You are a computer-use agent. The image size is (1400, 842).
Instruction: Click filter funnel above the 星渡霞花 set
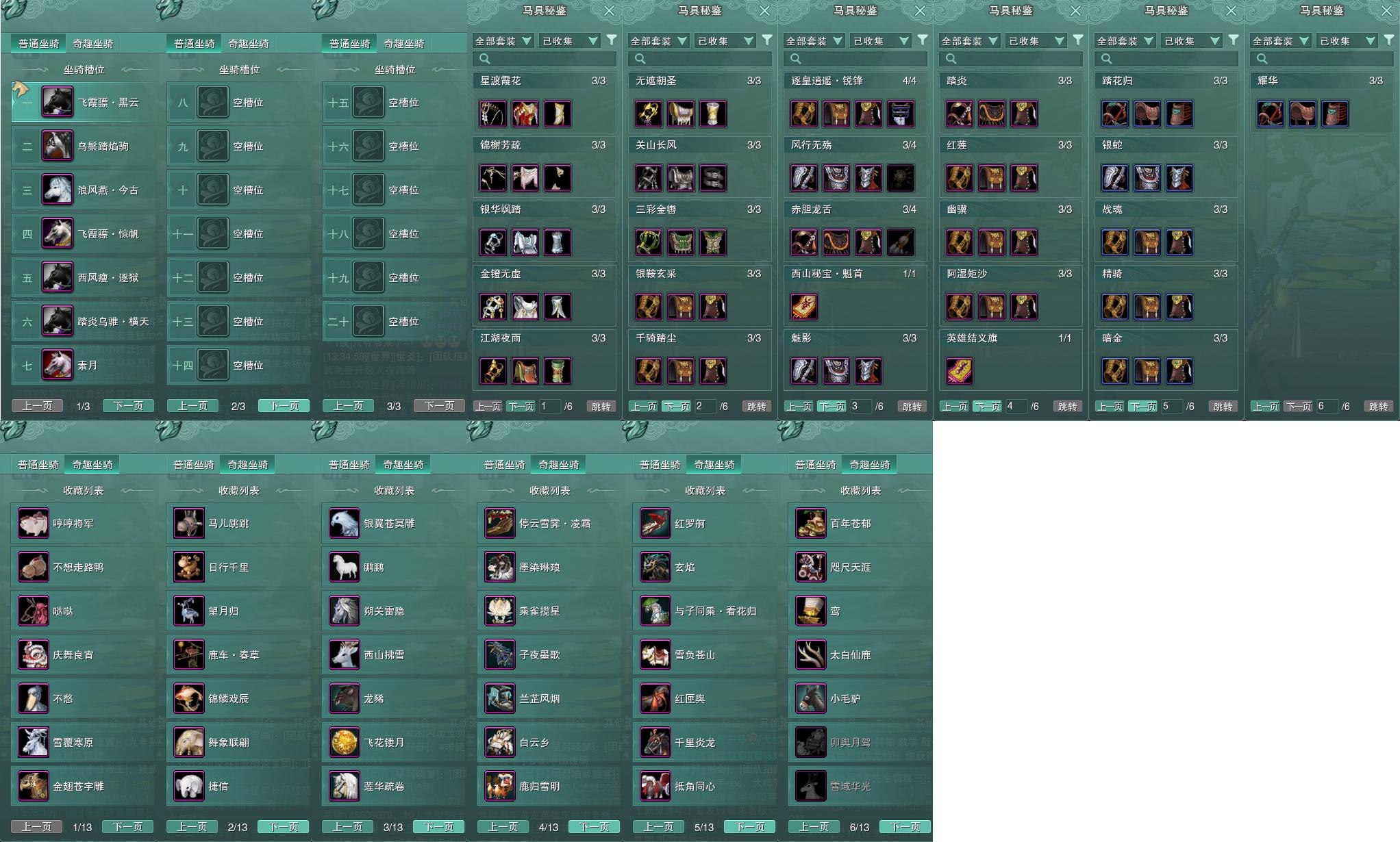pyautogui.click(x=612, y=40)
